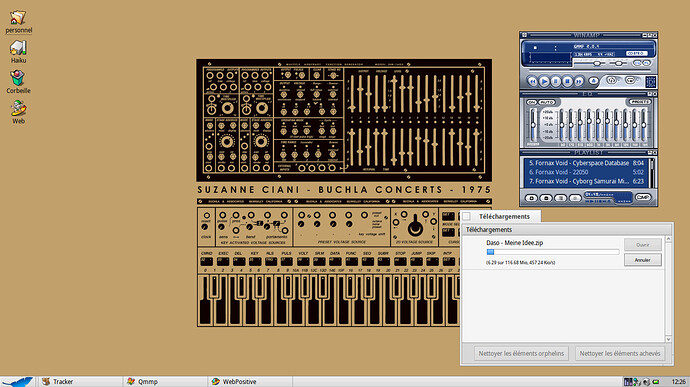
Task: Click the download status text 6.29 sur 116.68 Mio
Action: 520,262
